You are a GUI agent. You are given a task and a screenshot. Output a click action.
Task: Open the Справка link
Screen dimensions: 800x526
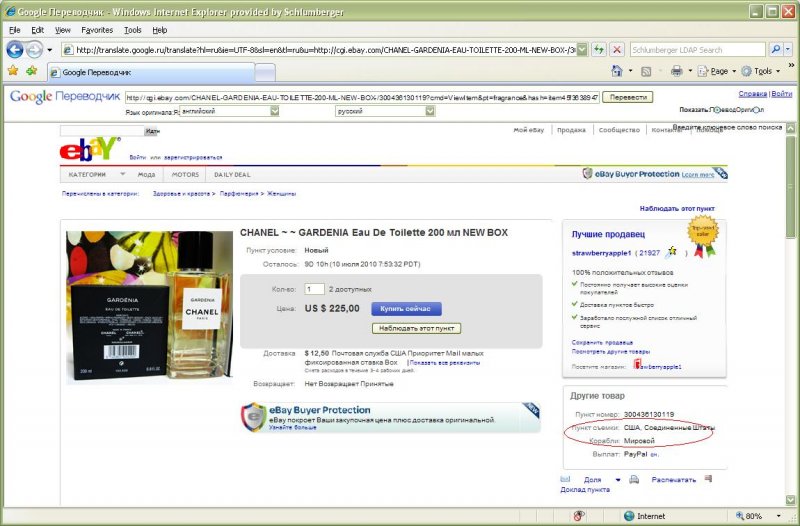[753, 94]
